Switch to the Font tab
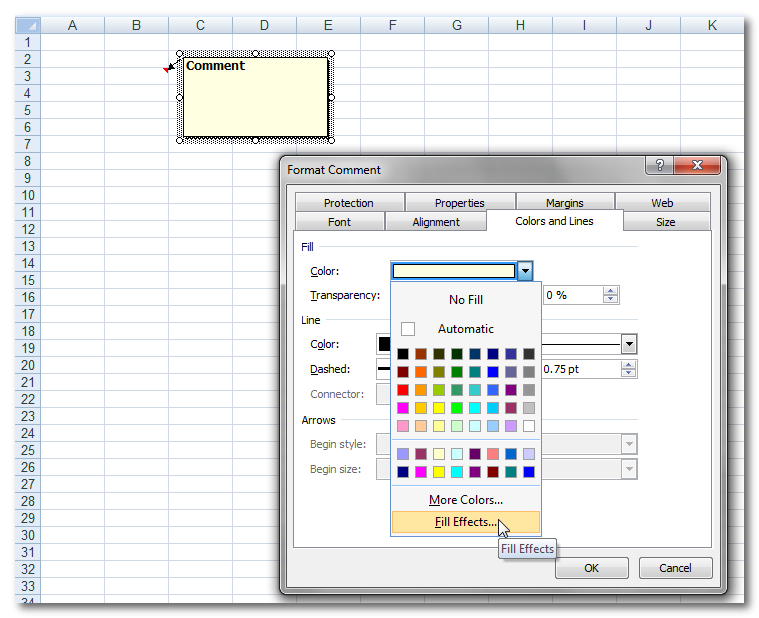 (339, 222)
